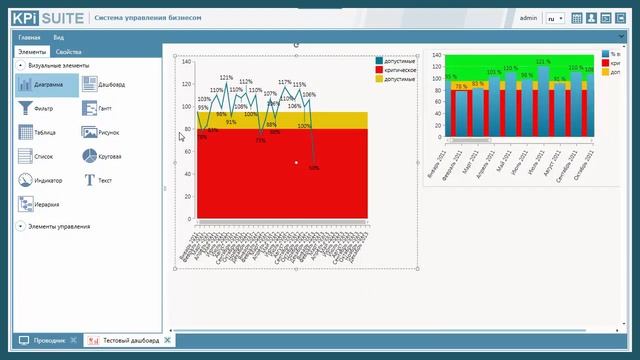
Task: Collapse the ribbon with the chevron
Action: click(x=621, y=37)
